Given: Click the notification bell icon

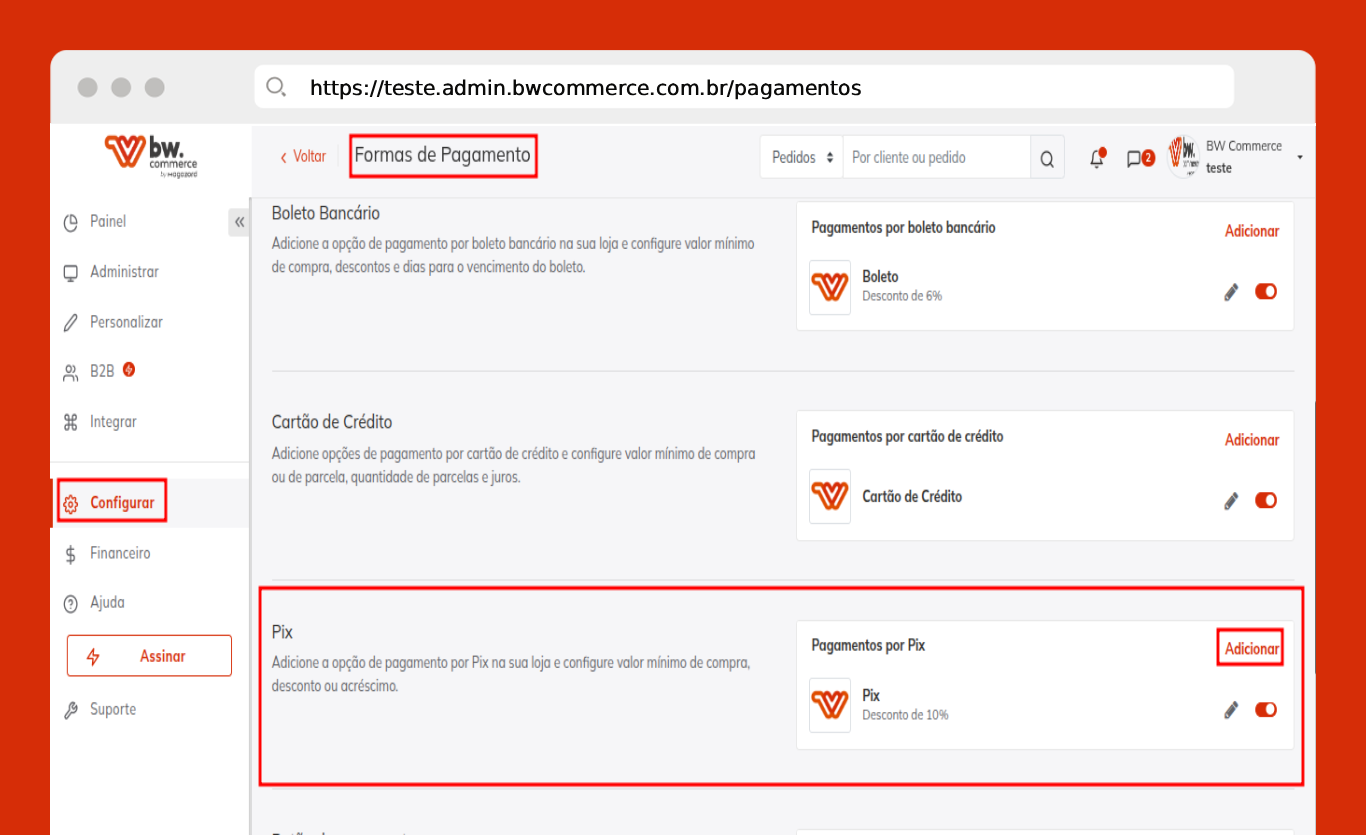Looking at the screenshot, I should (1097, 158).
